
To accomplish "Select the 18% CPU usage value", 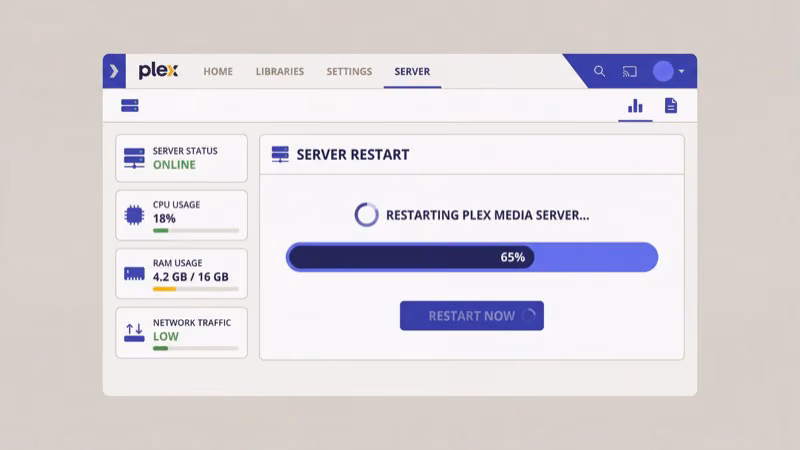I will (x=164, y=218).
